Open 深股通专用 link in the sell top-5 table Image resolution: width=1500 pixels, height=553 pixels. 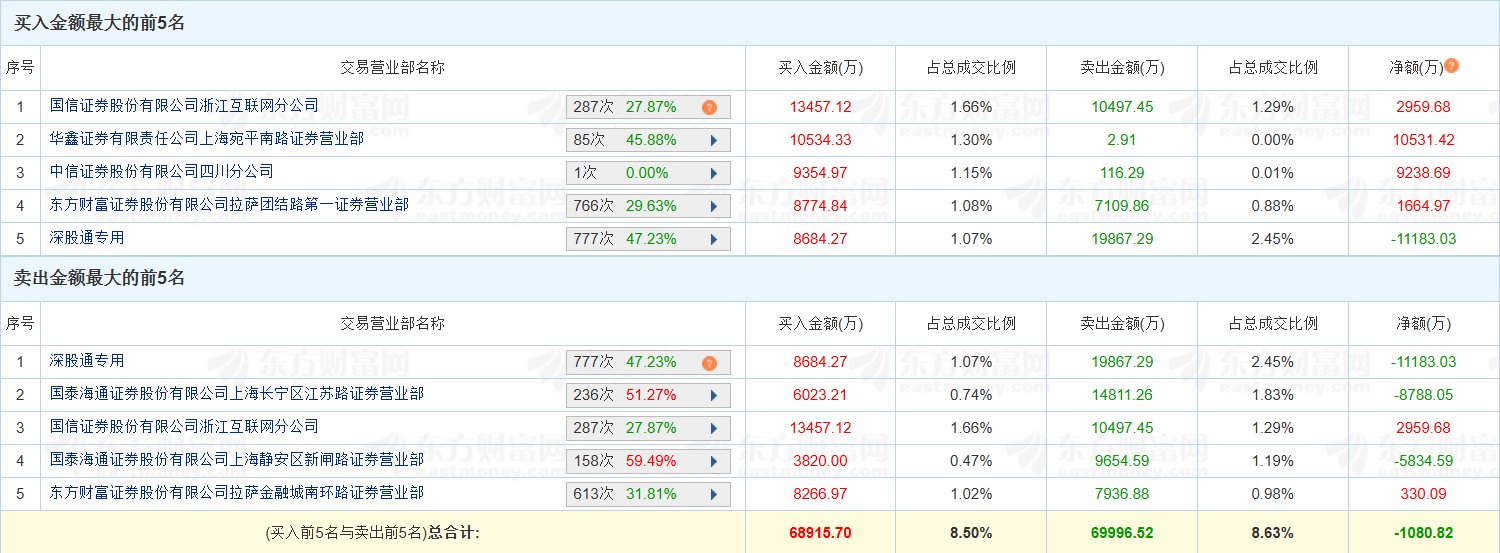coord(87,360)
